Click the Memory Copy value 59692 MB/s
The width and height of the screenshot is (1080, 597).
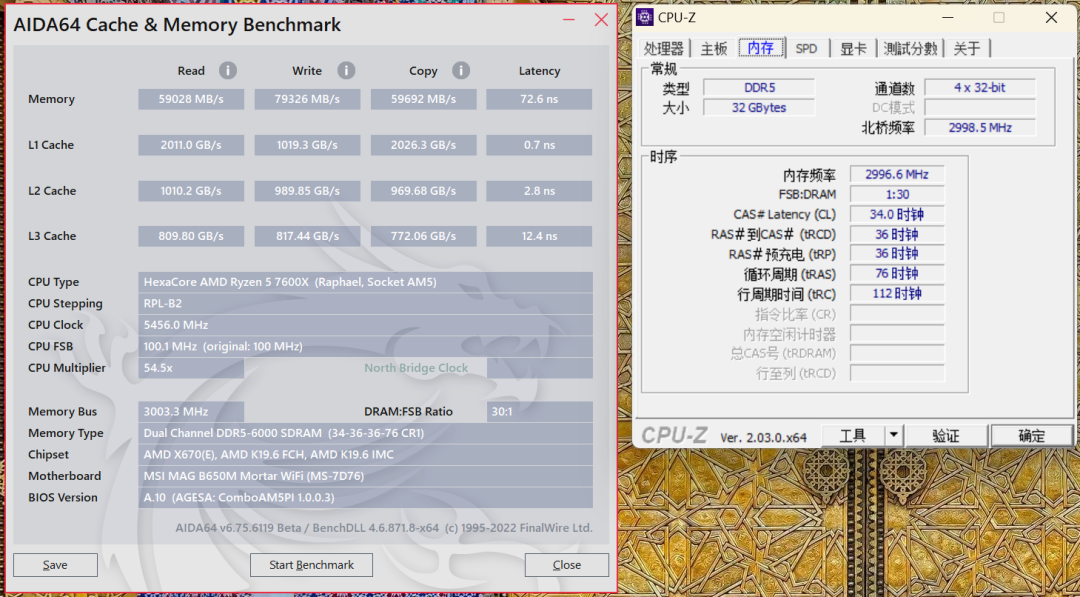[x=424, y=99]
